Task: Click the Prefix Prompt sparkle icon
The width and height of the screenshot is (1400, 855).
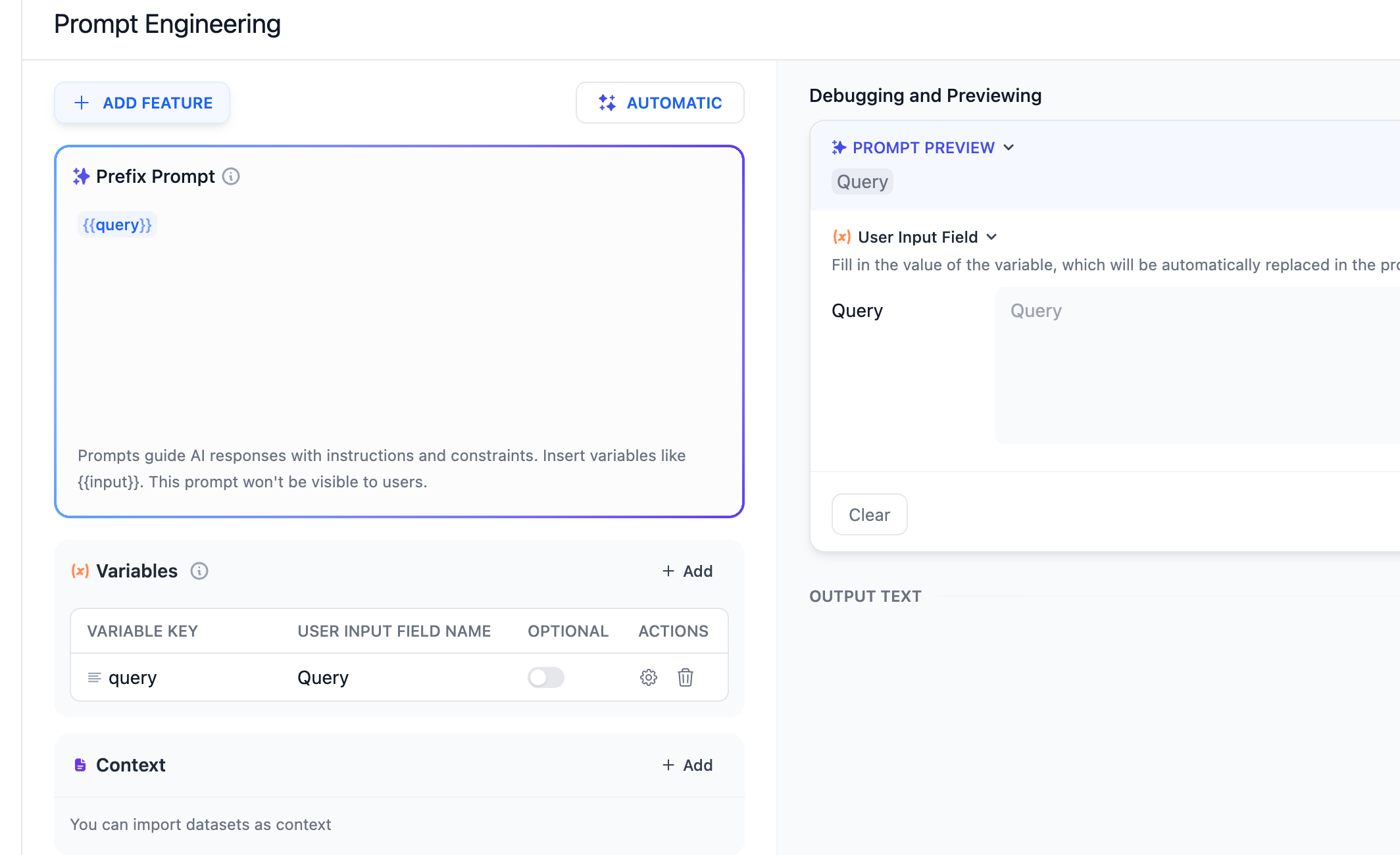Action: pyautogui.click(x=80, y=176)
